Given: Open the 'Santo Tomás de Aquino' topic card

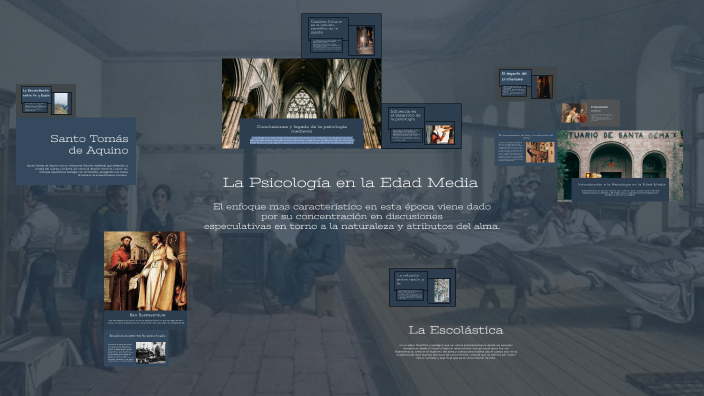Looking at the screenshot, I should click(76, 151).
